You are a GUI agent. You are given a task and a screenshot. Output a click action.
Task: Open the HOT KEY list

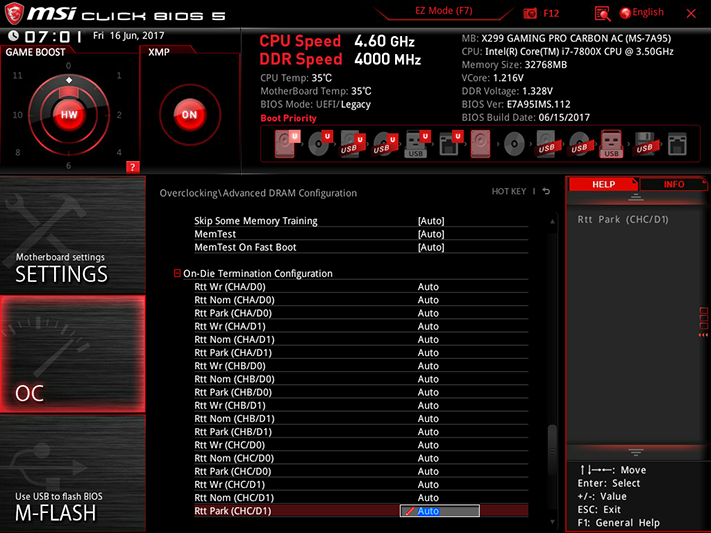click(x=509, y=191)
